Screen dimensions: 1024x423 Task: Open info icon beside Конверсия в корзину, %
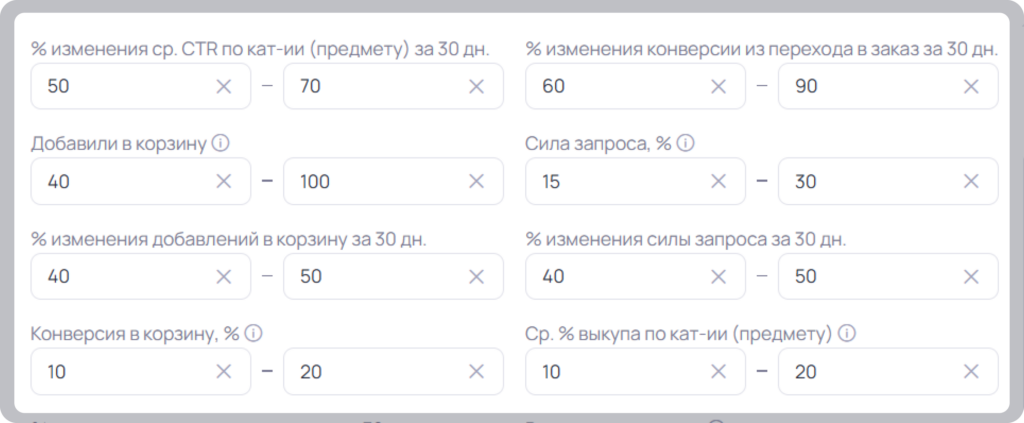click(253, 334)
